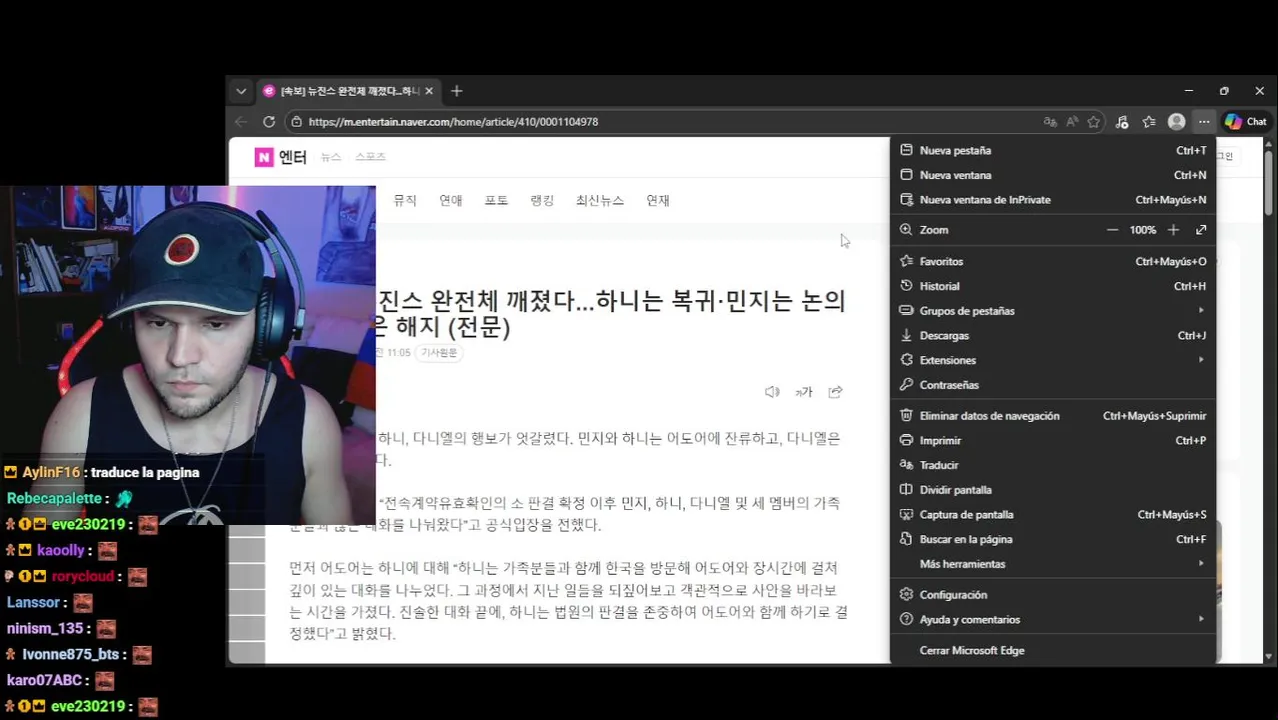
Task: Open a new tab with plus button
Action: coord(457,91)
